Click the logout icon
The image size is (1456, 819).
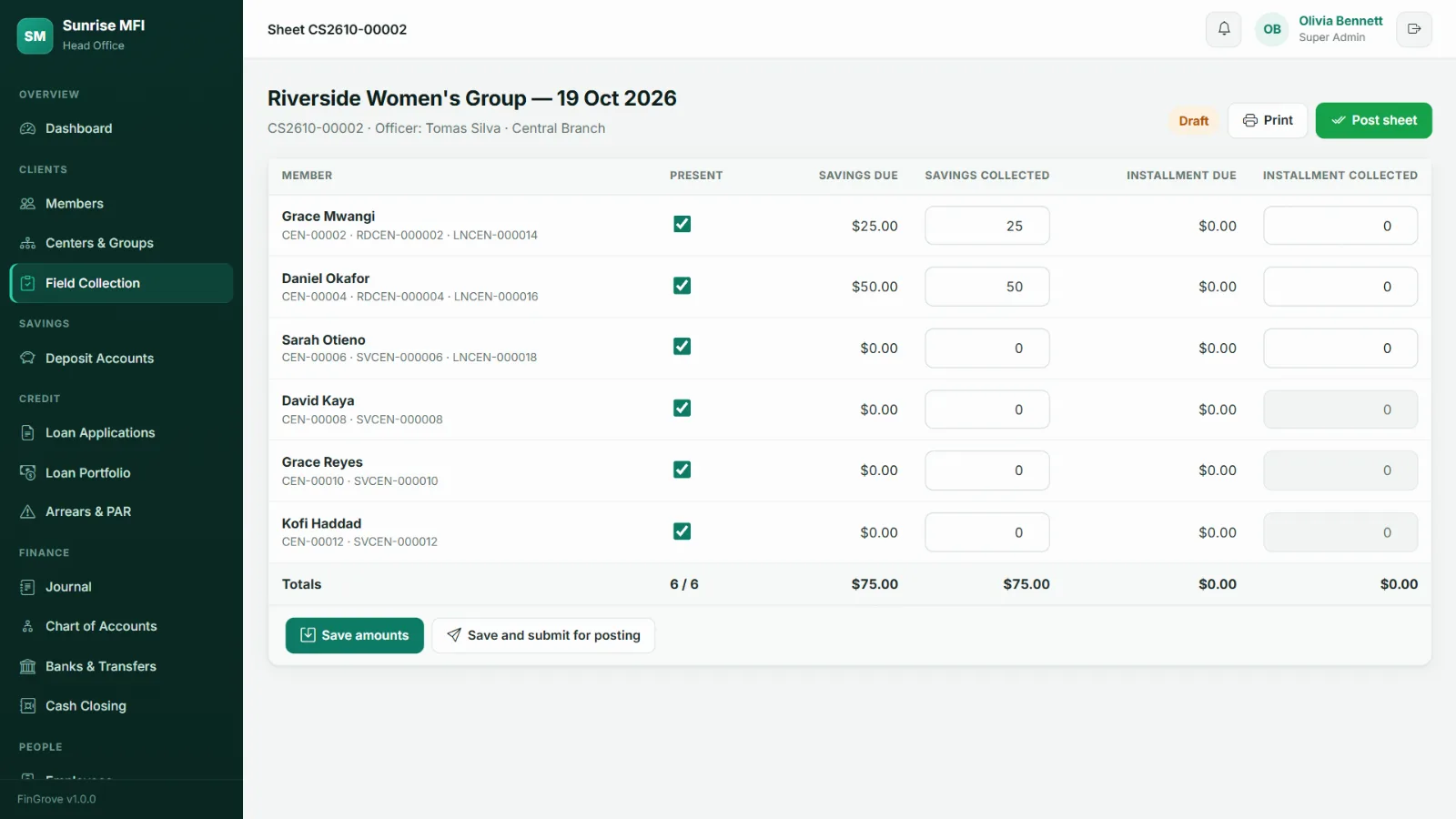1414,29
